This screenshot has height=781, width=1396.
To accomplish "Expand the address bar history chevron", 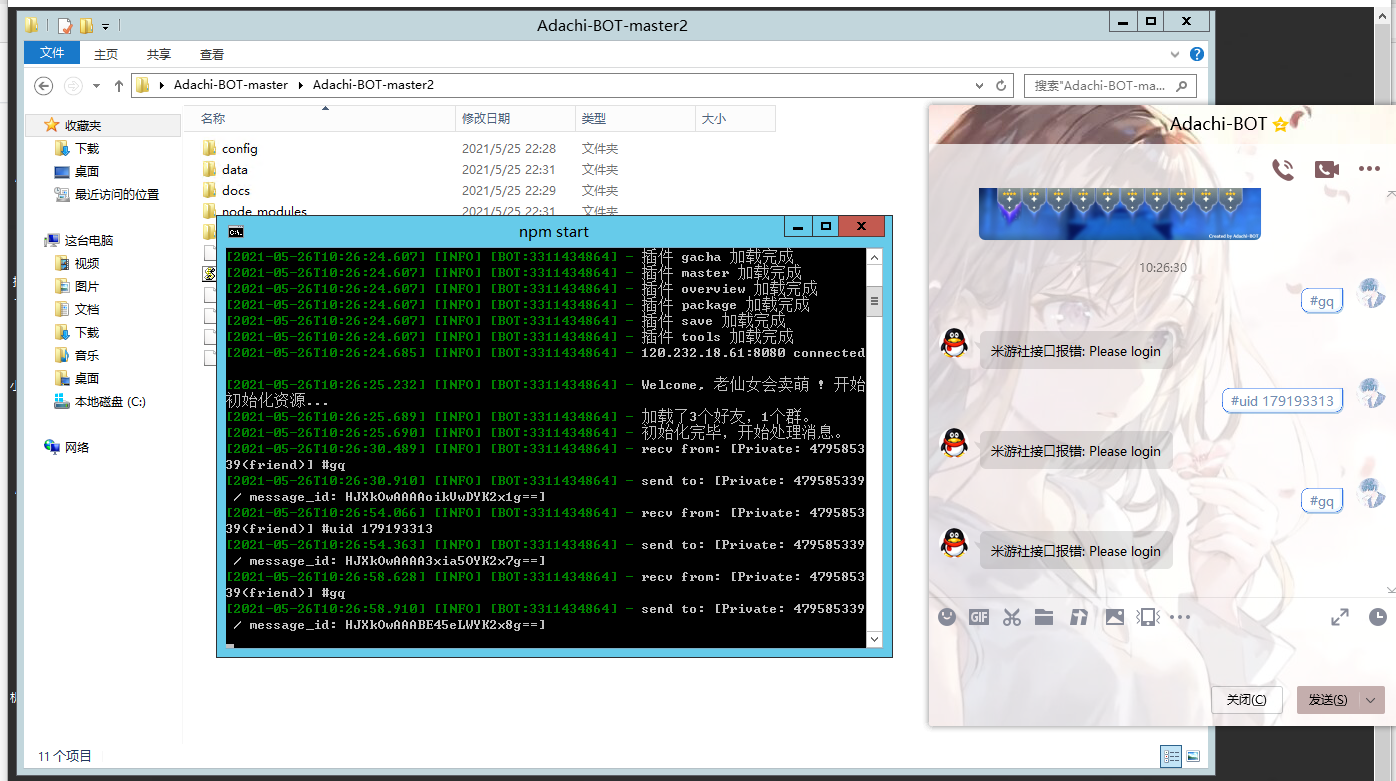I will click(x=979, y=86).
